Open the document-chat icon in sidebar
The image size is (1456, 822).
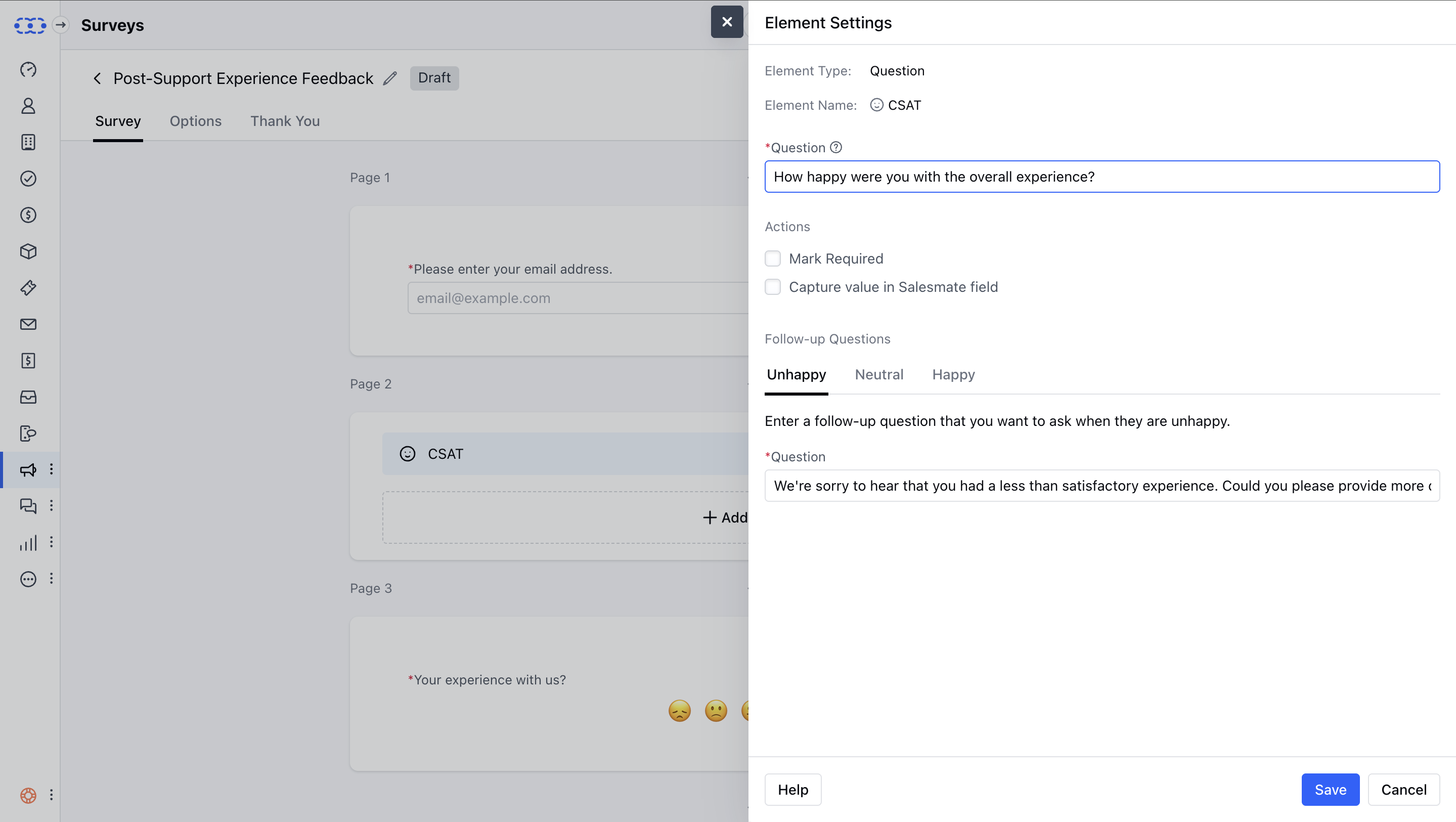28,434
